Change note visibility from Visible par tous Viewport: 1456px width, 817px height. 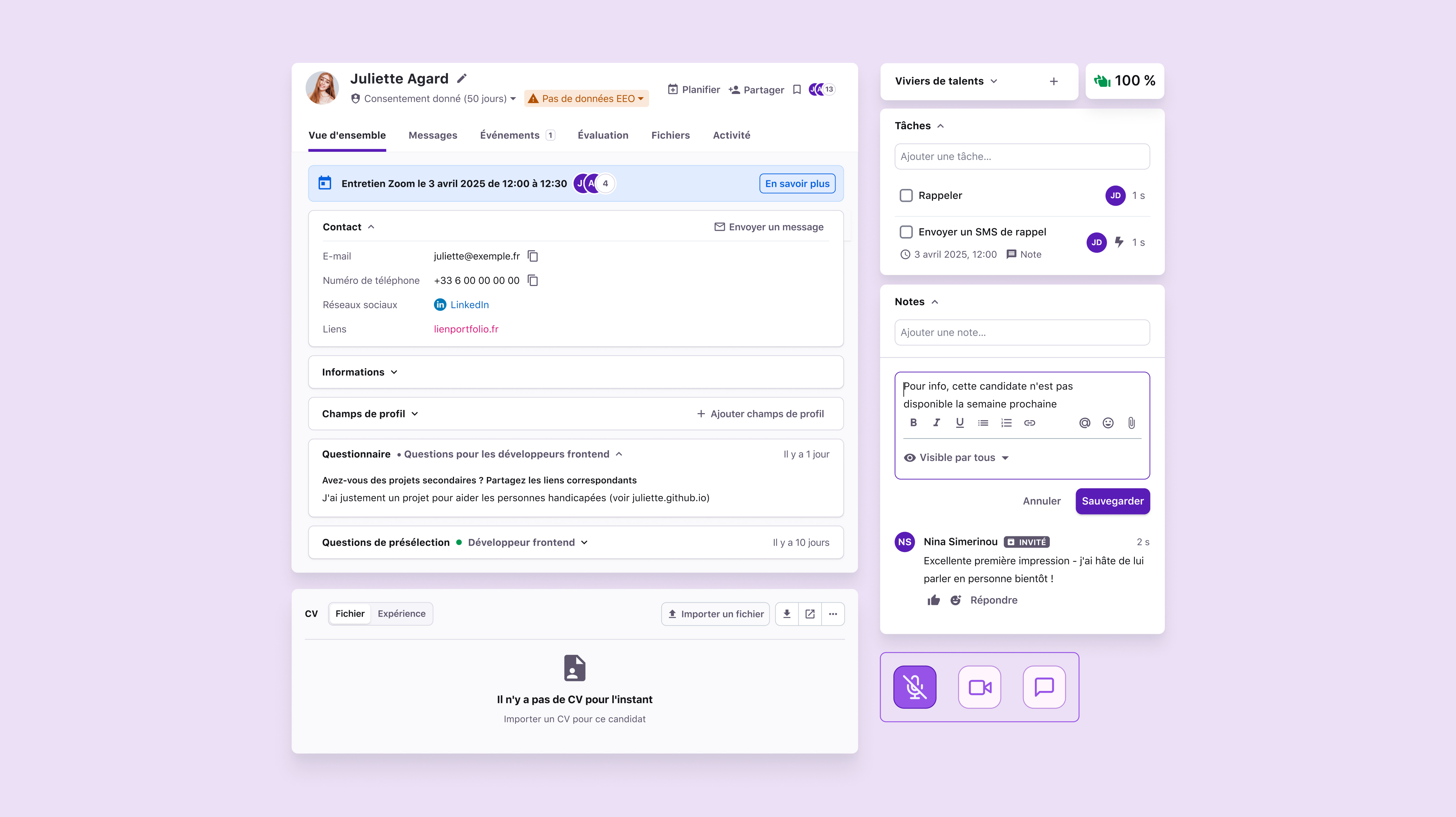pyautogui.click(x=956, y=458)
